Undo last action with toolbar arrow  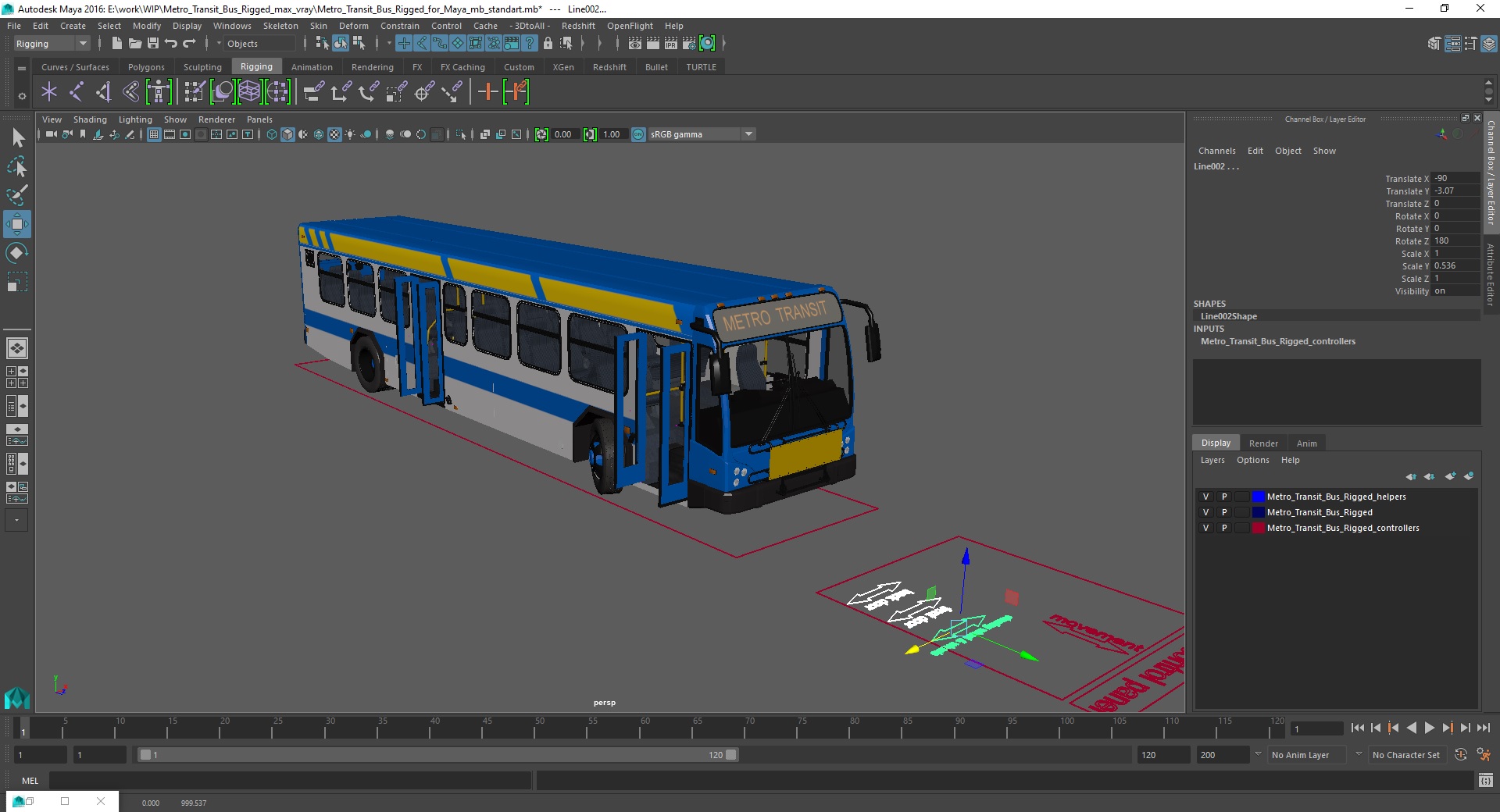click(171, 44)
